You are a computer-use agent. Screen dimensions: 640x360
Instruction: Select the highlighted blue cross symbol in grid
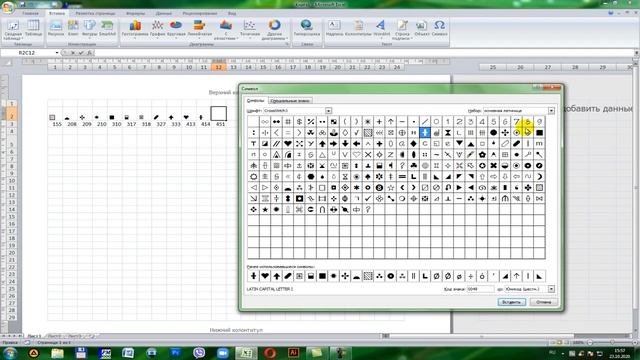coord(425,132)
